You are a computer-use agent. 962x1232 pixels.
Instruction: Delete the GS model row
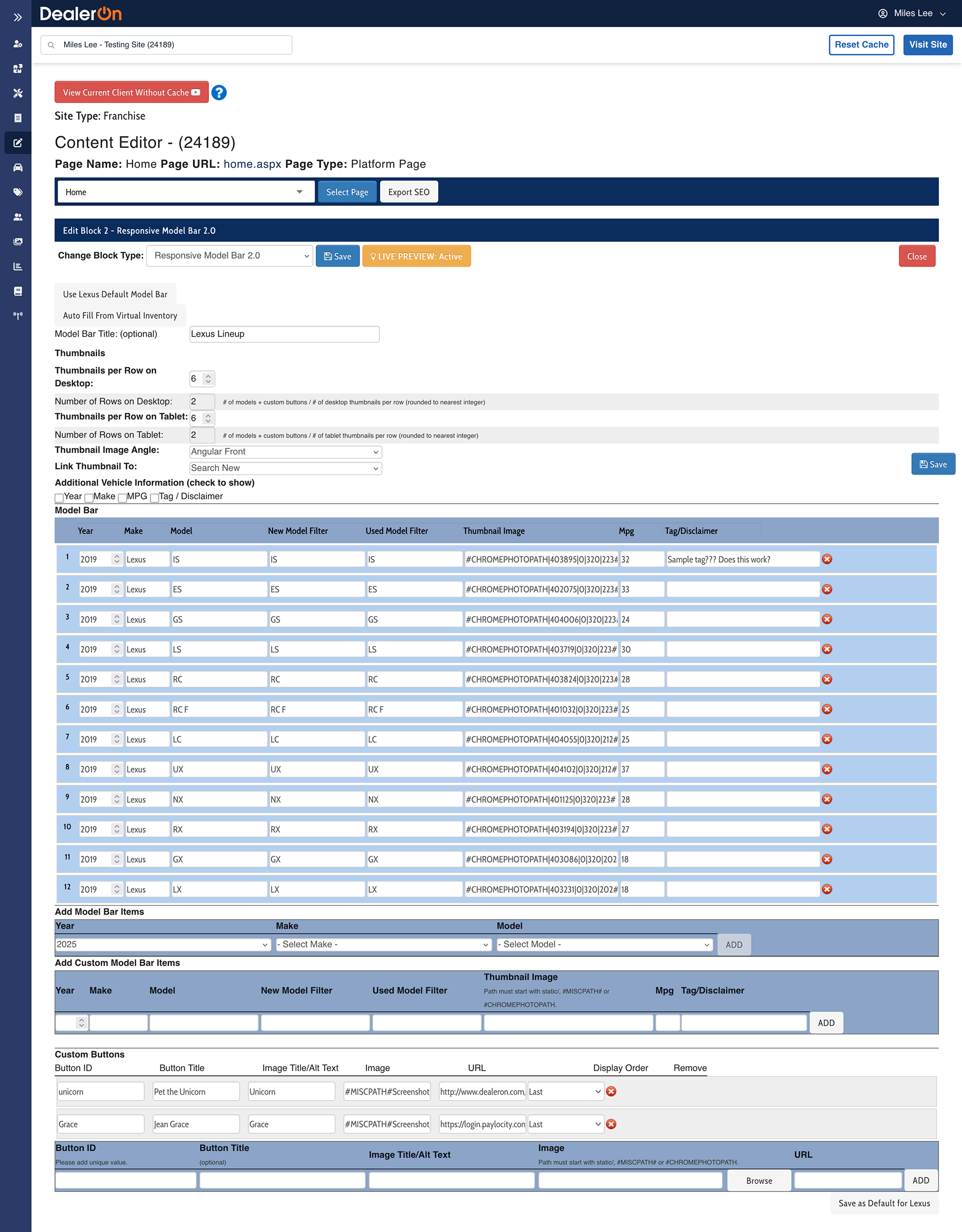tap(827, 619)
